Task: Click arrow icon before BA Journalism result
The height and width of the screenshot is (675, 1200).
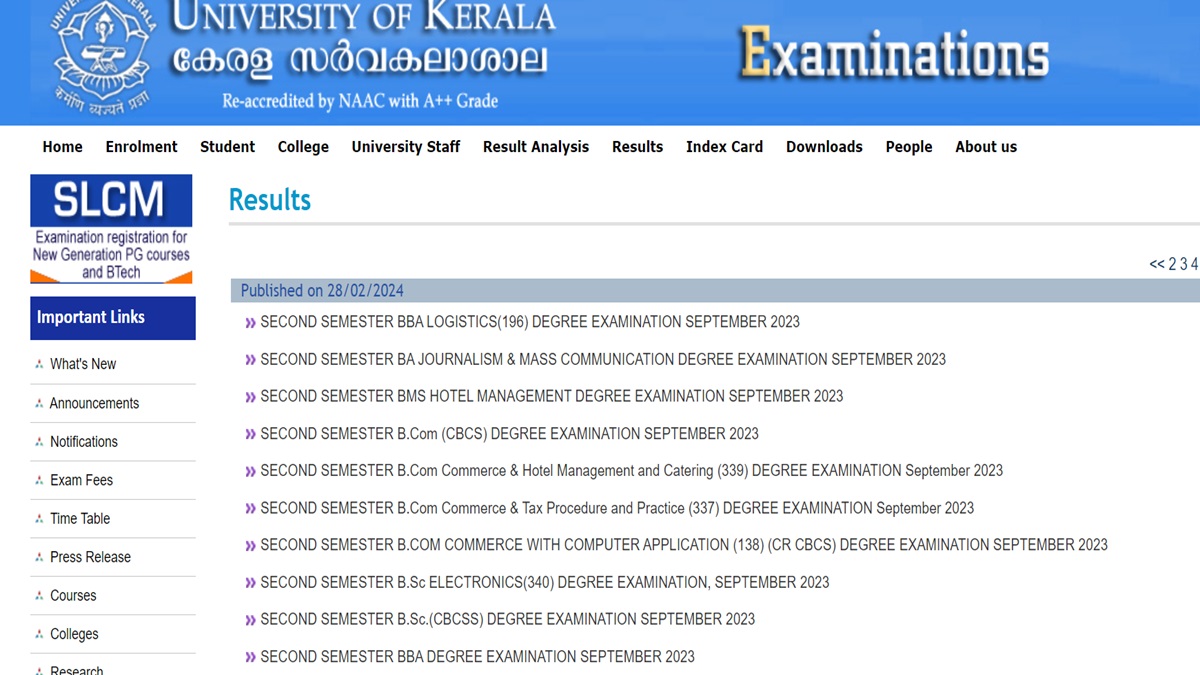Action: (251, 360)
